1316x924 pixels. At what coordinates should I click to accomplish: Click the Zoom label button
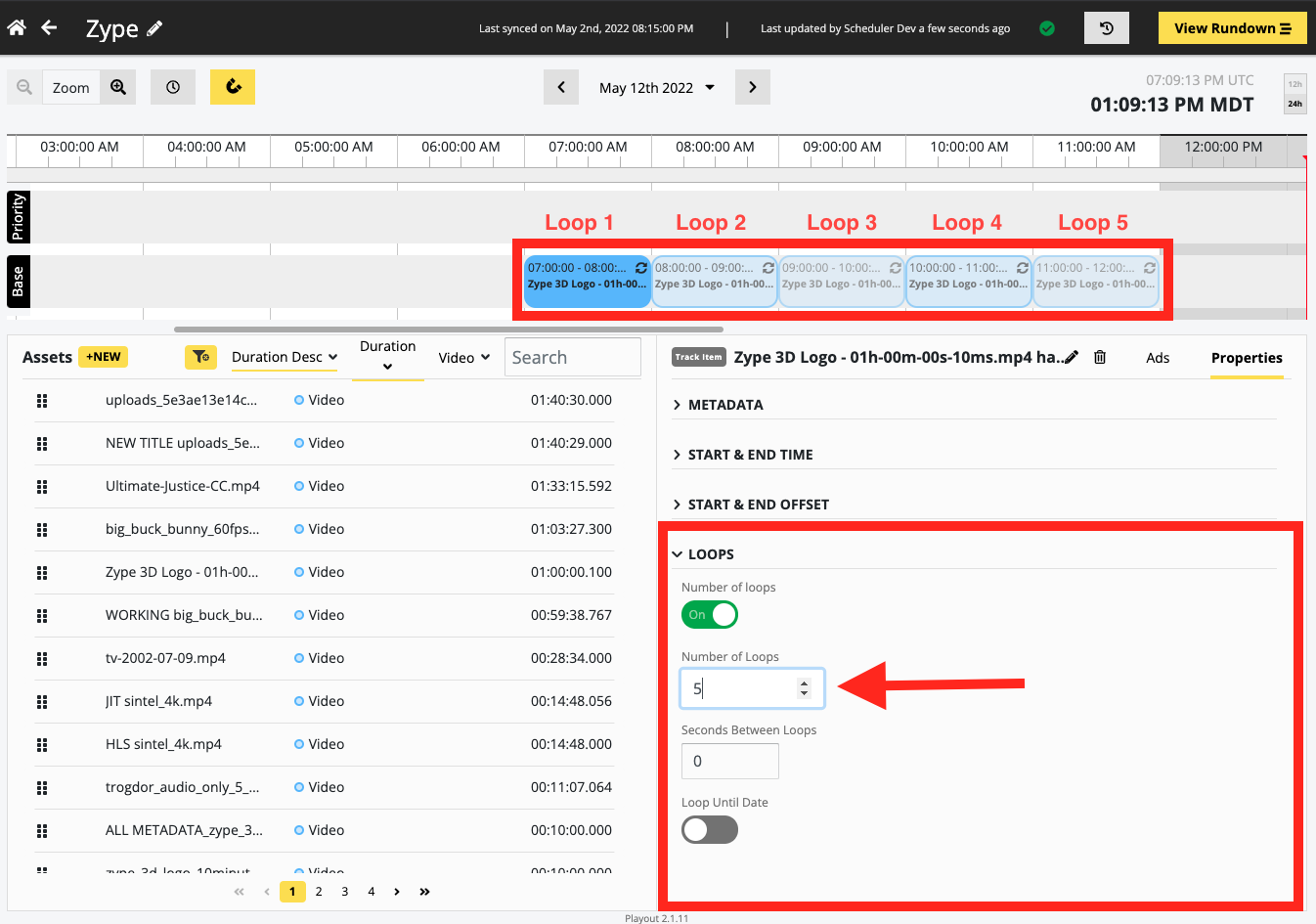(71, 87)
